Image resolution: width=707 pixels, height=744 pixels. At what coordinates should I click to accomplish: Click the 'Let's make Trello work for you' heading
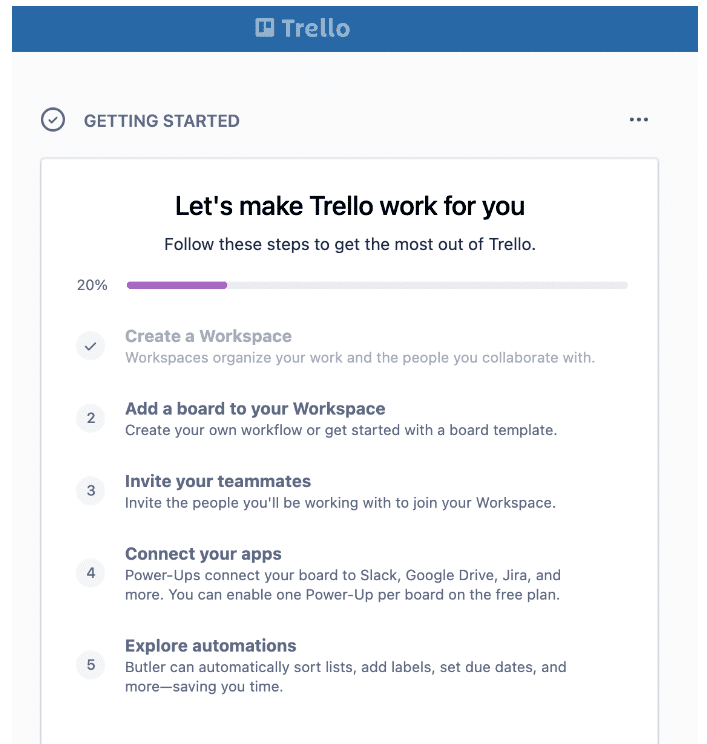pyautogui.click(x=350, y=206)
